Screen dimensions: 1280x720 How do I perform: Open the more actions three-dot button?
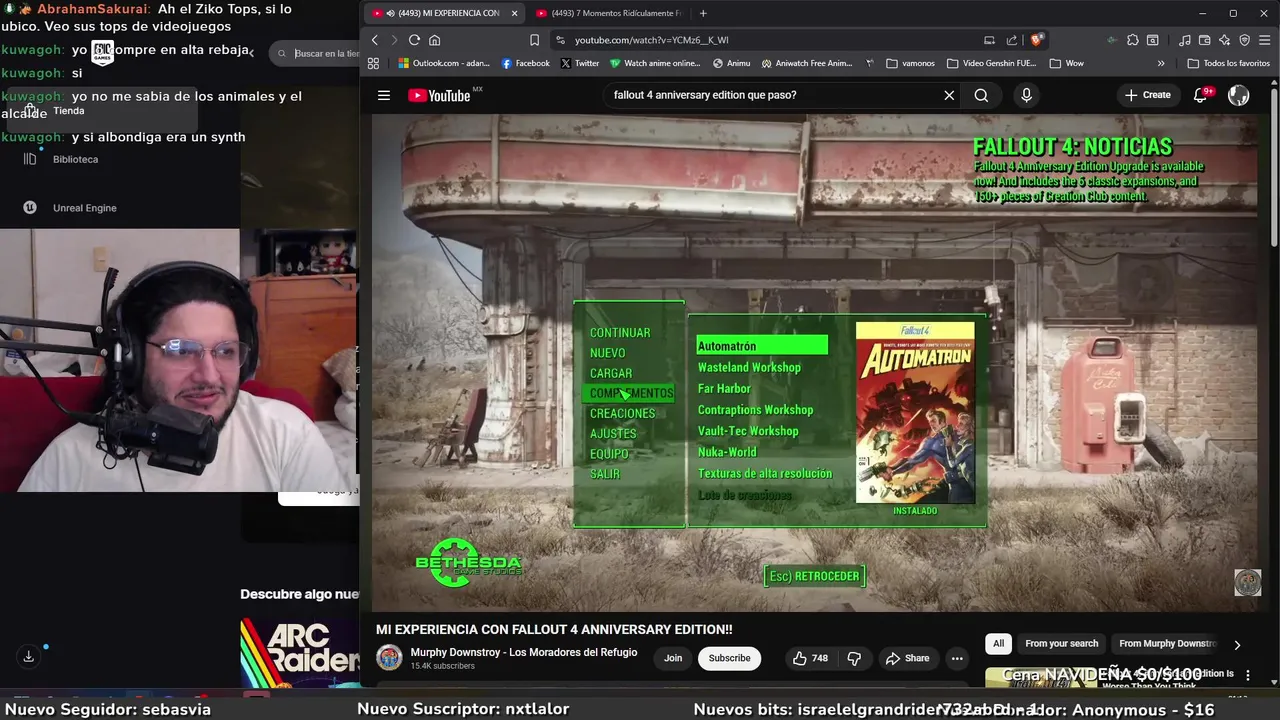pos(957,658)
